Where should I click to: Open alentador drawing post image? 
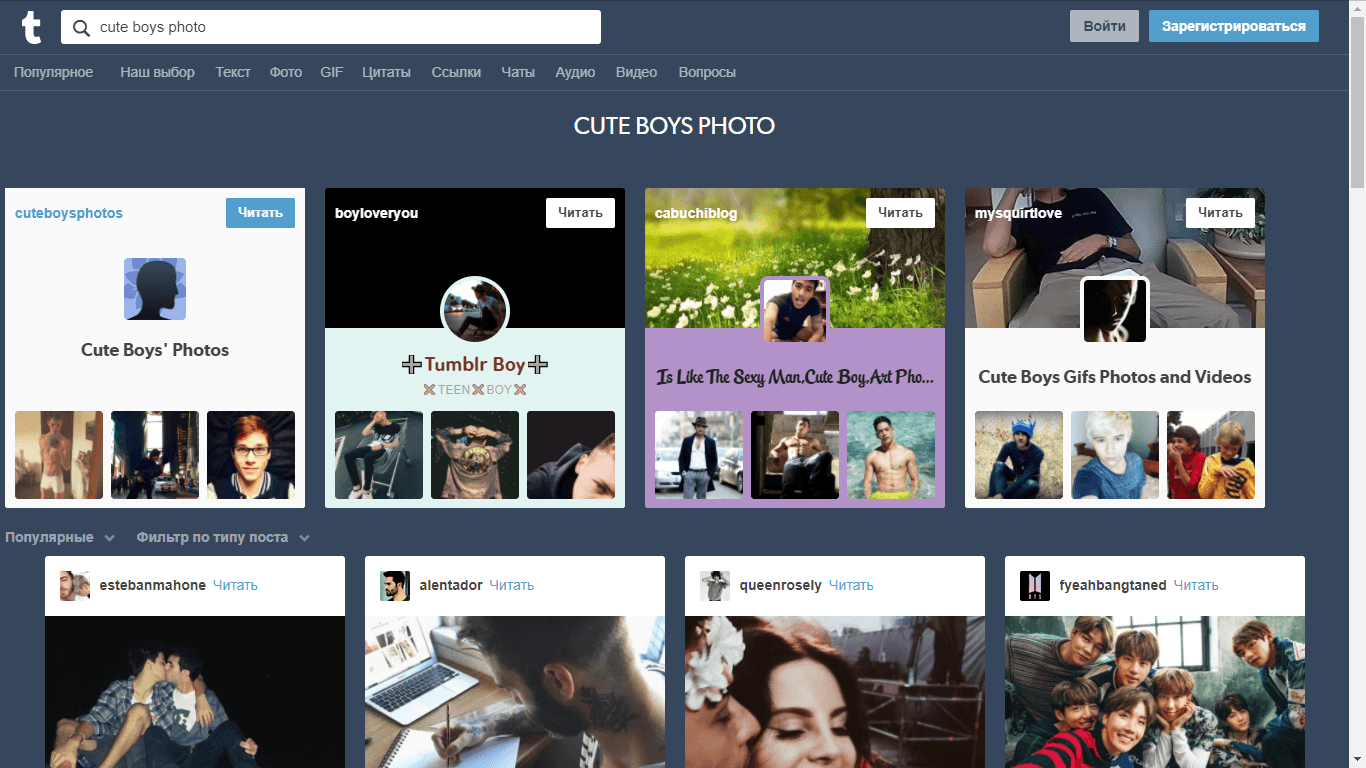(515, 692)
